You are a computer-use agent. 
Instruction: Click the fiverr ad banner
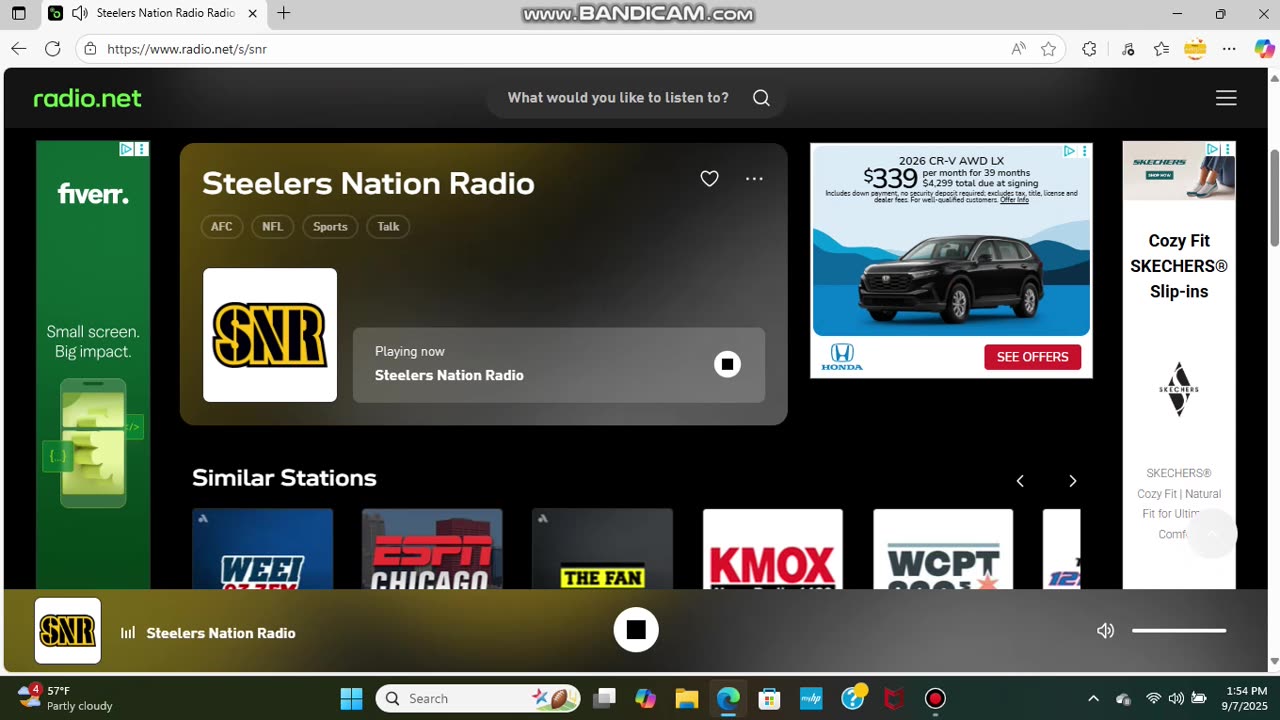click(x=93, y=365)
